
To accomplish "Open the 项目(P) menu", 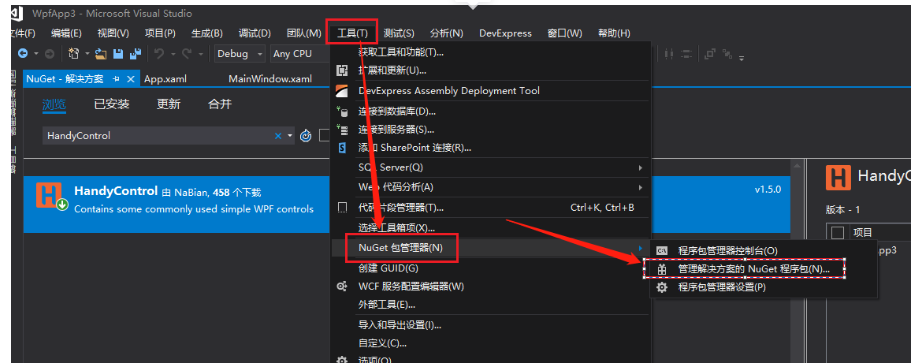I will click(160, 34).
